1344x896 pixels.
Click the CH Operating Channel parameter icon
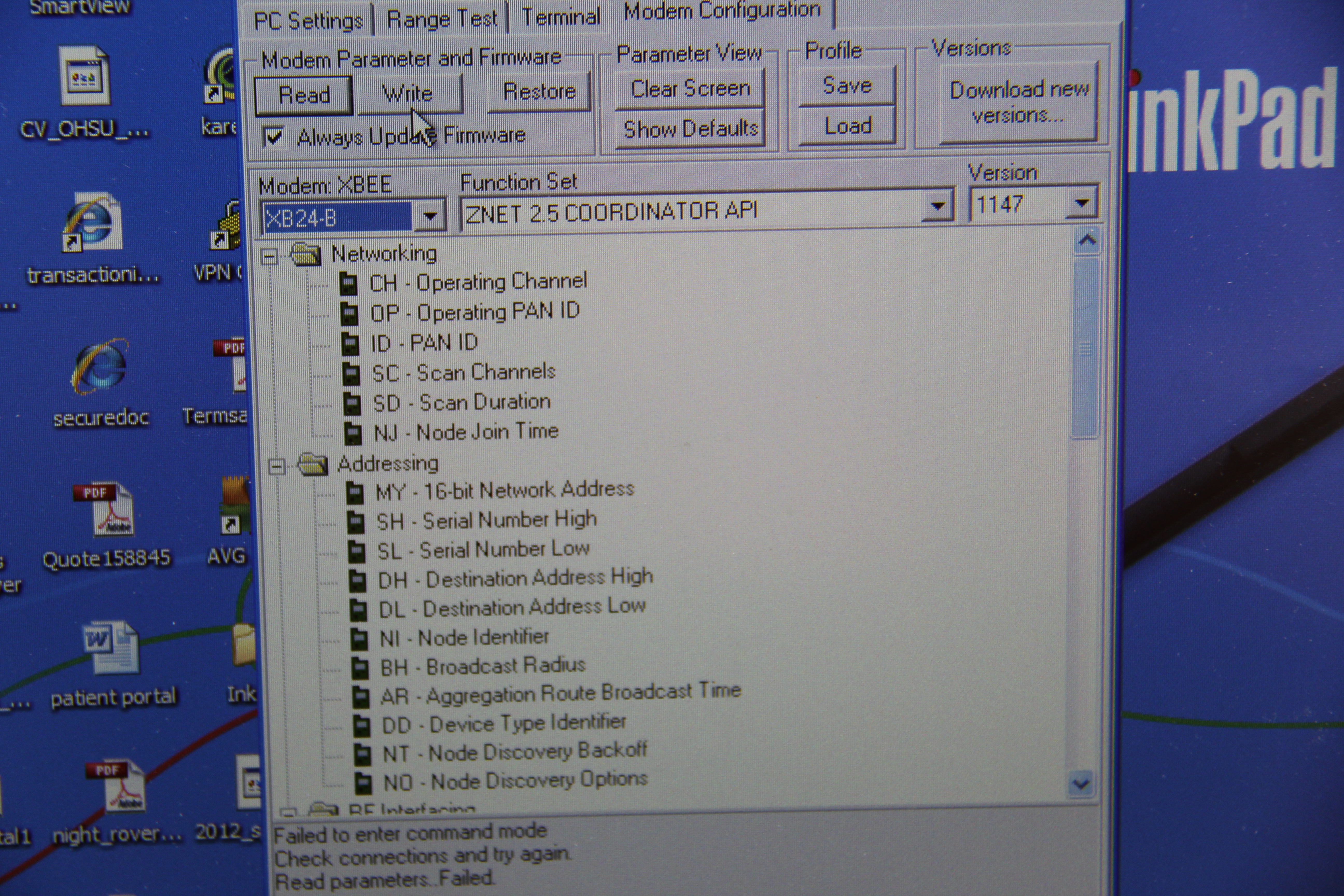tap(348, 283)
